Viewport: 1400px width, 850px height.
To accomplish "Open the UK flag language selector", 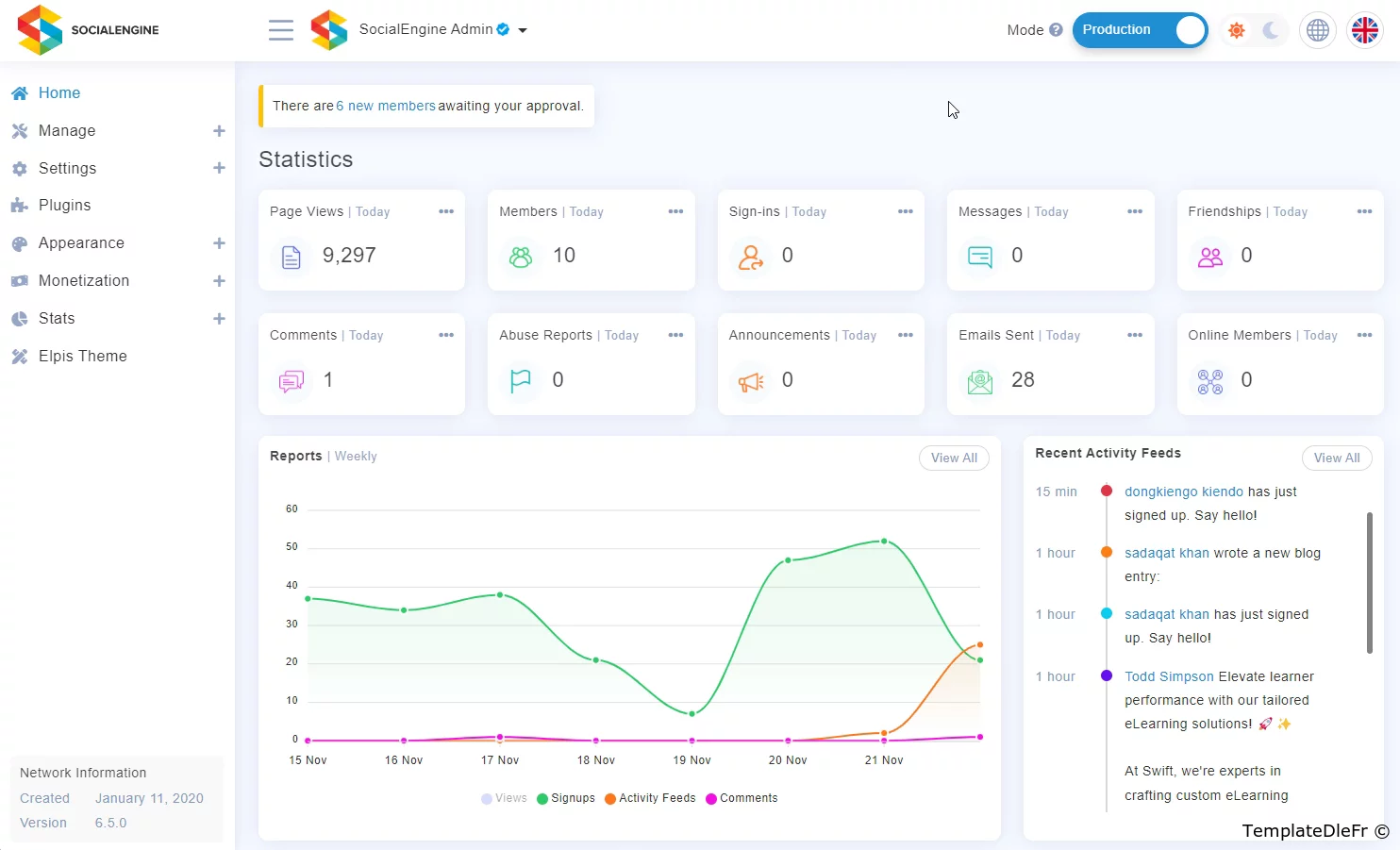I will tap(1364, 30).
